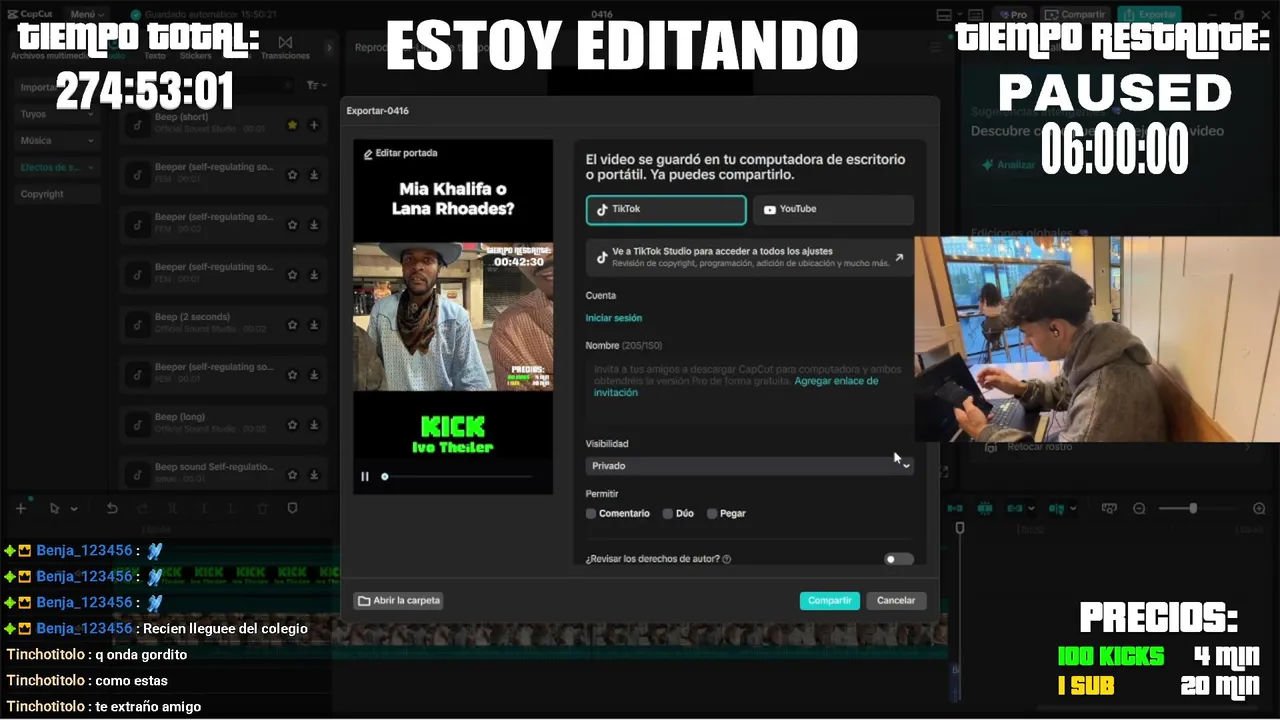Adjust the timeline zoom slider

tap(1192, 509)
